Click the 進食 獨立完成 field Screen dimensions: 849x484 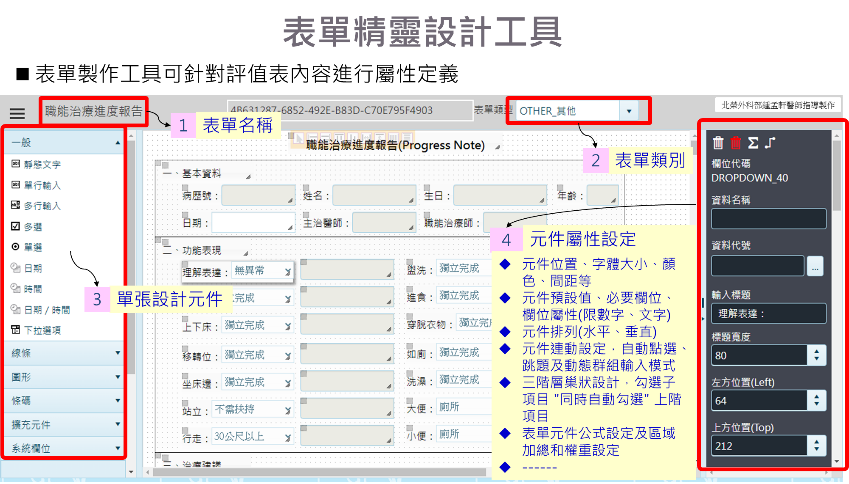463,296
